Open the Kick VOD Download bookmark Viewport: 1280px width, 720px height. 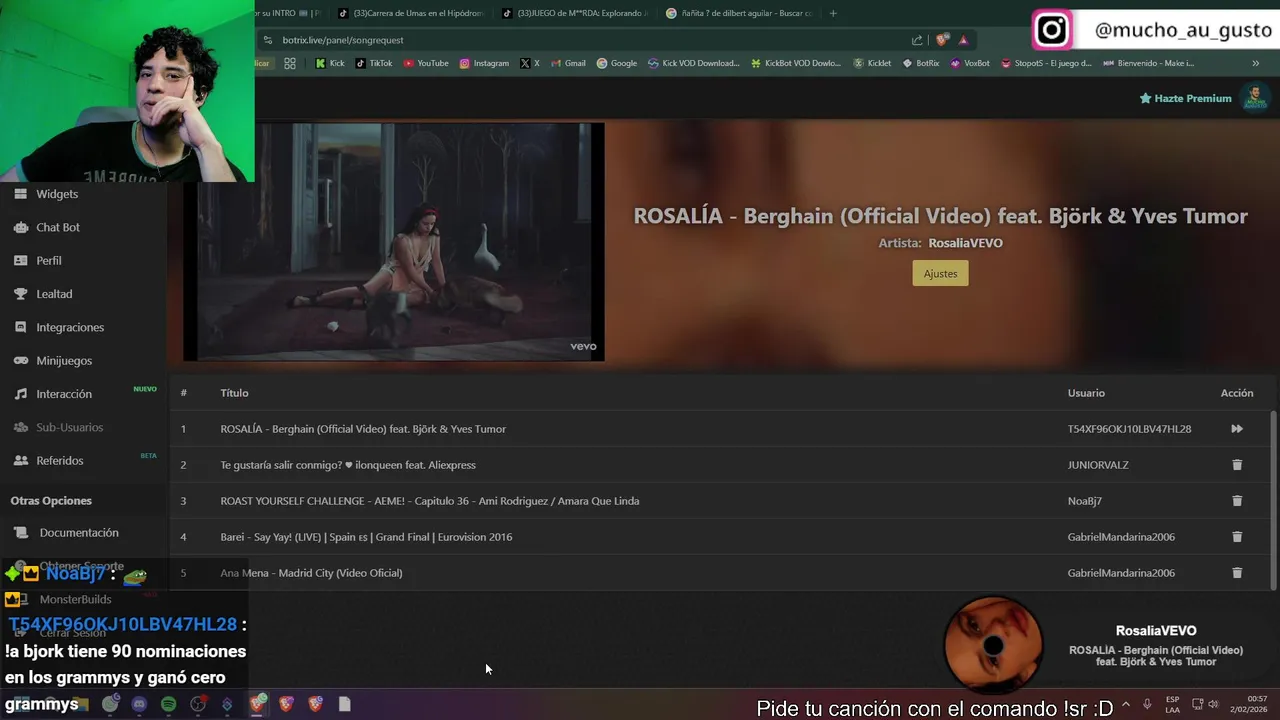[x=694, y=63]
